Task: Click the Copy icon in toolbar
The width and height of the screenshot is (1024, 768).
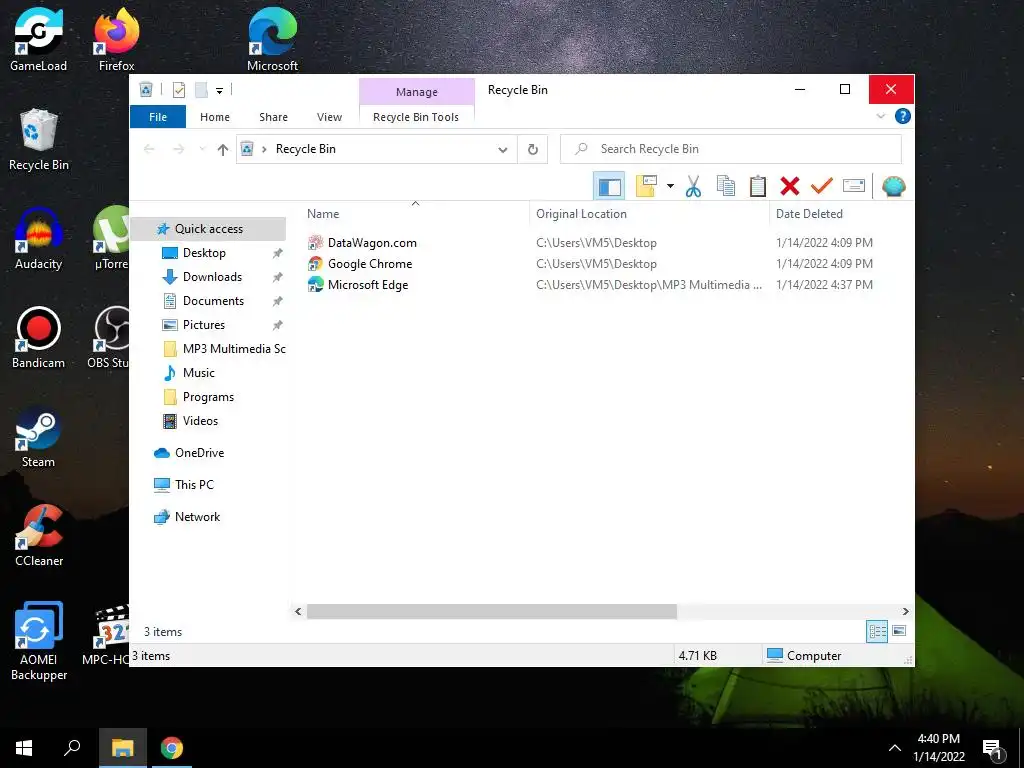Action: (x=726, y=186)
